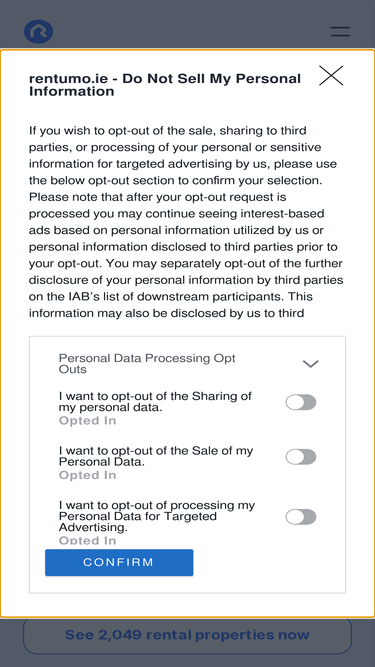This screenshot has height=667, width=375.
Task: Toggle the Sale of my Personal Data switch
Action: (x=301, y=457)
